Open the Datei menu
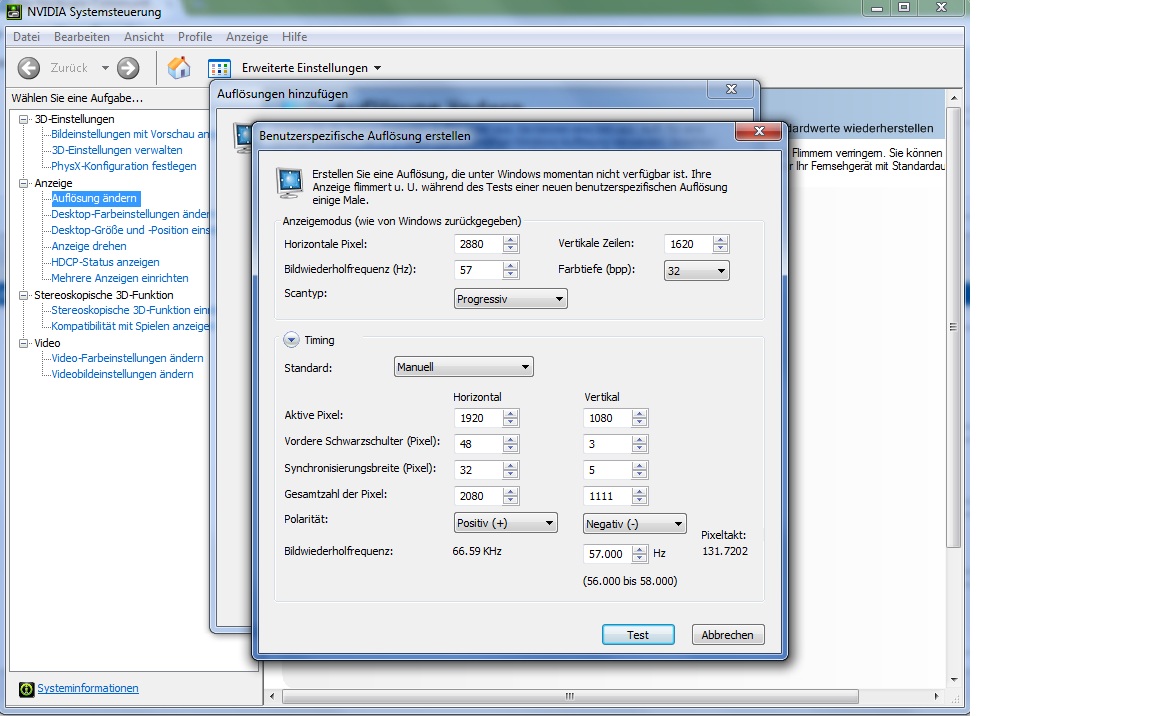 pos(26,37)
